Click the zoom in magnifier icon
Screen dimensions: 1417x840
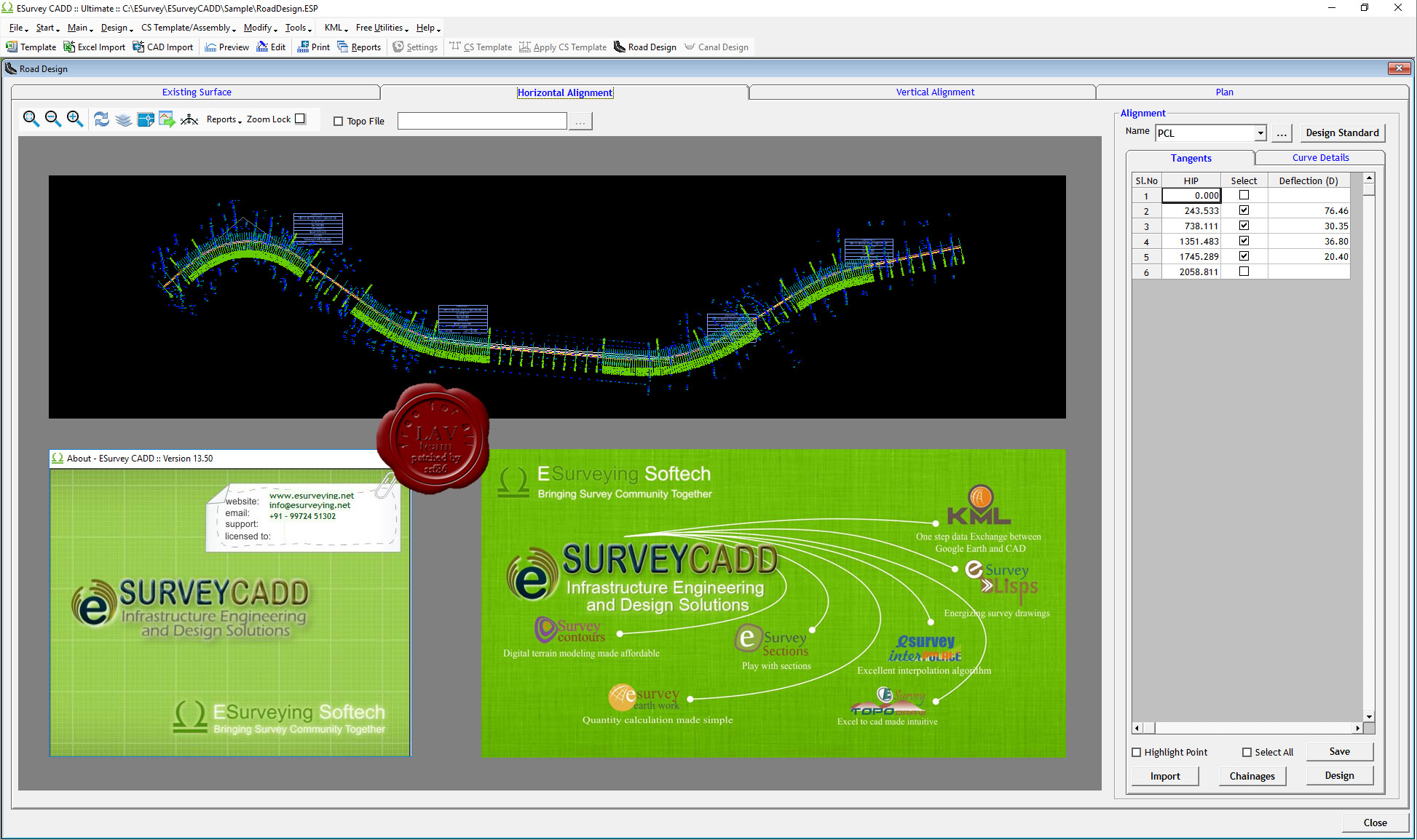tap(74, 119)
